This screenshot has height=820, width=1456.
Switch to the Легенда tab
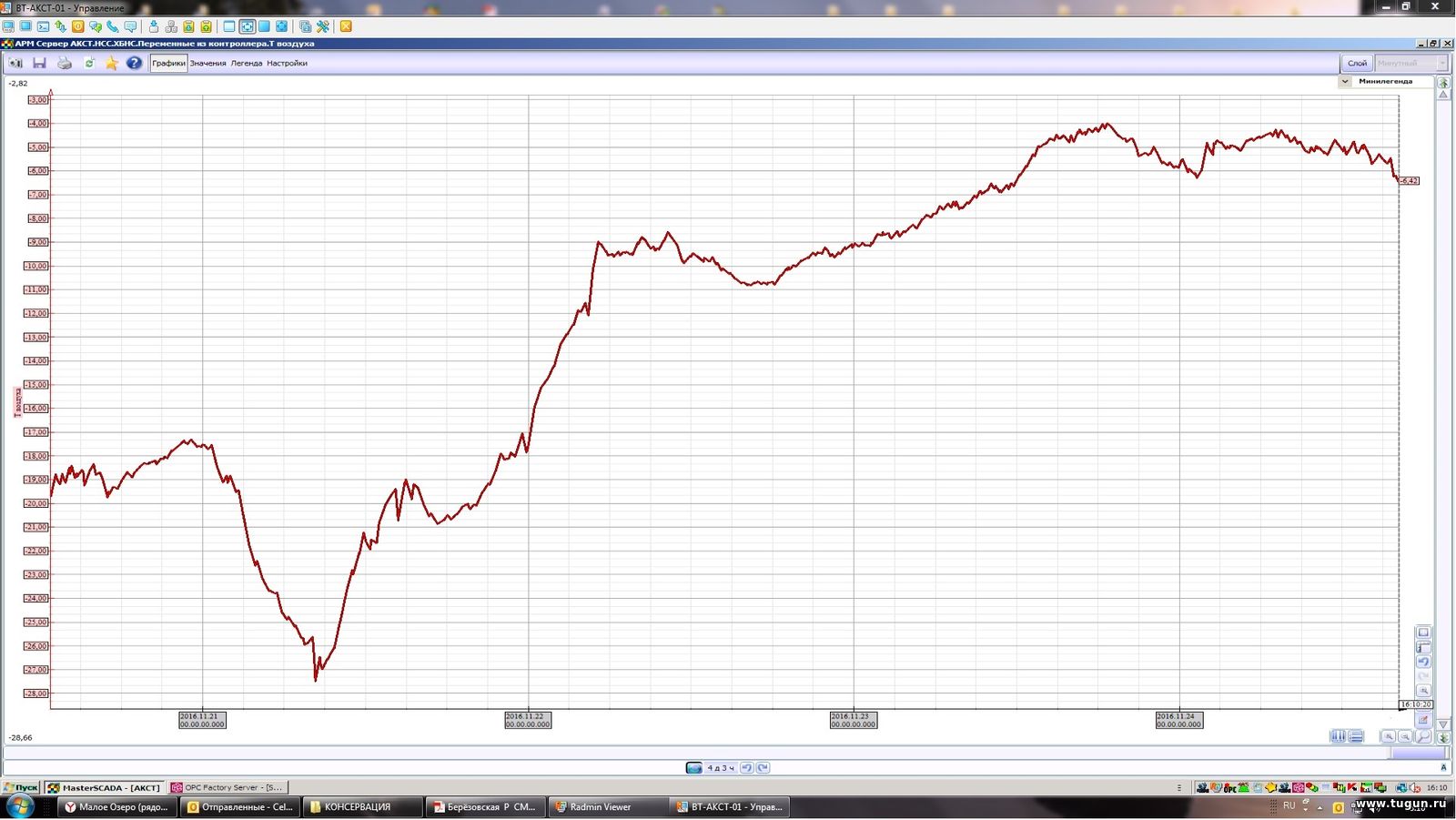pos(247,63)
